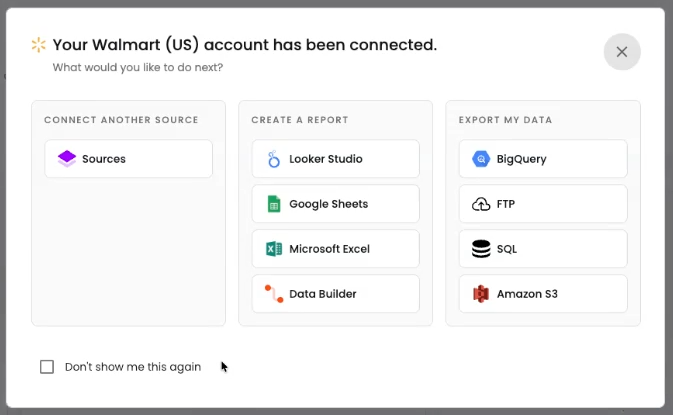This screenshot has height=415, width=673.
Task: Export data to BigQuery
Action: pos(543,159)
